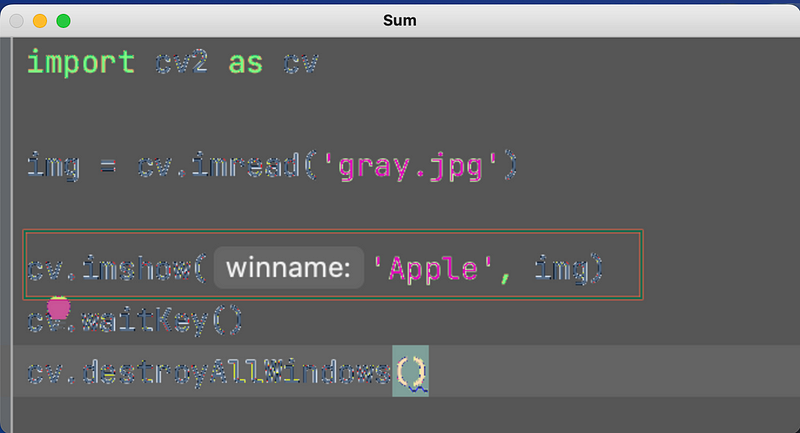Screen dimensions: 800x433
Task: Click the cv.imshow function name
Action: coord(115,269)
